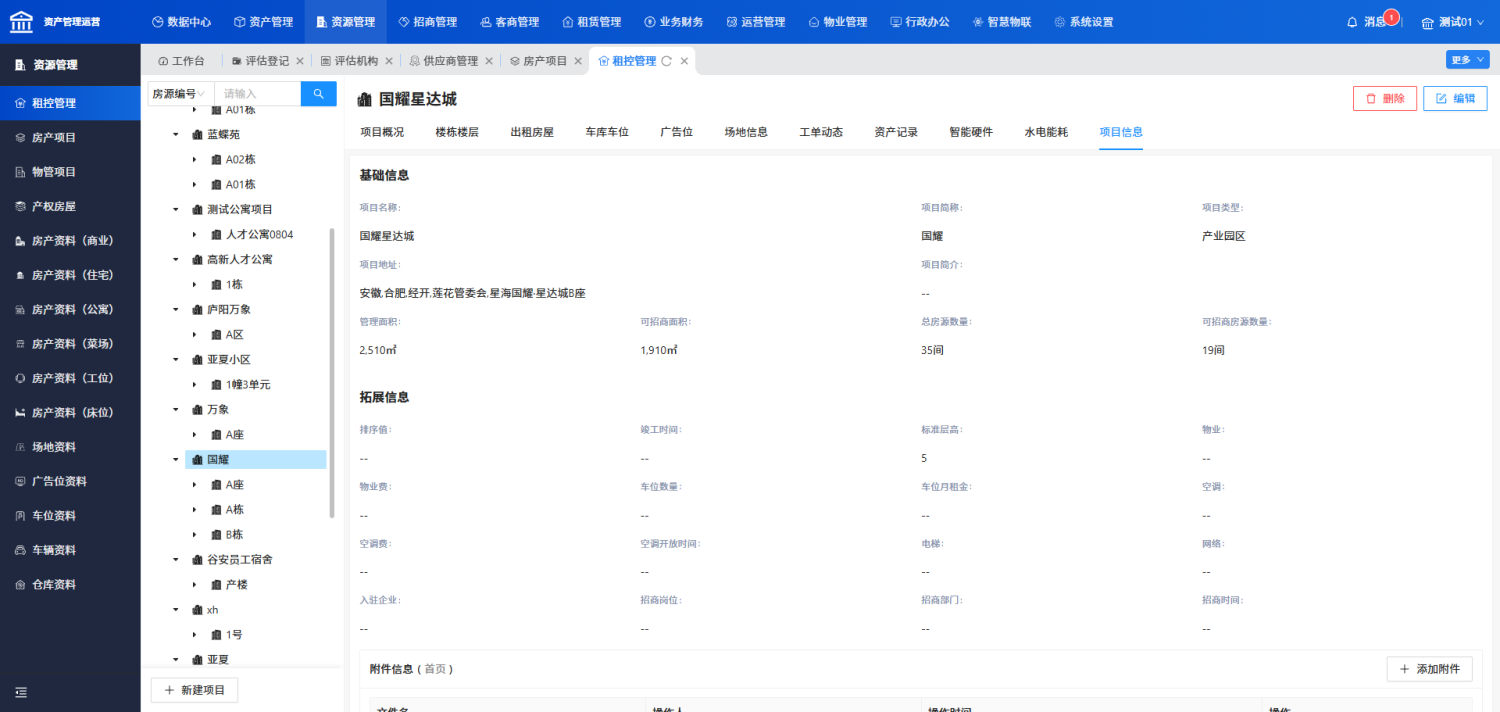Click the 新建项目 button
The width and height of the screenshot is (1500, 712).
(194, 690)
